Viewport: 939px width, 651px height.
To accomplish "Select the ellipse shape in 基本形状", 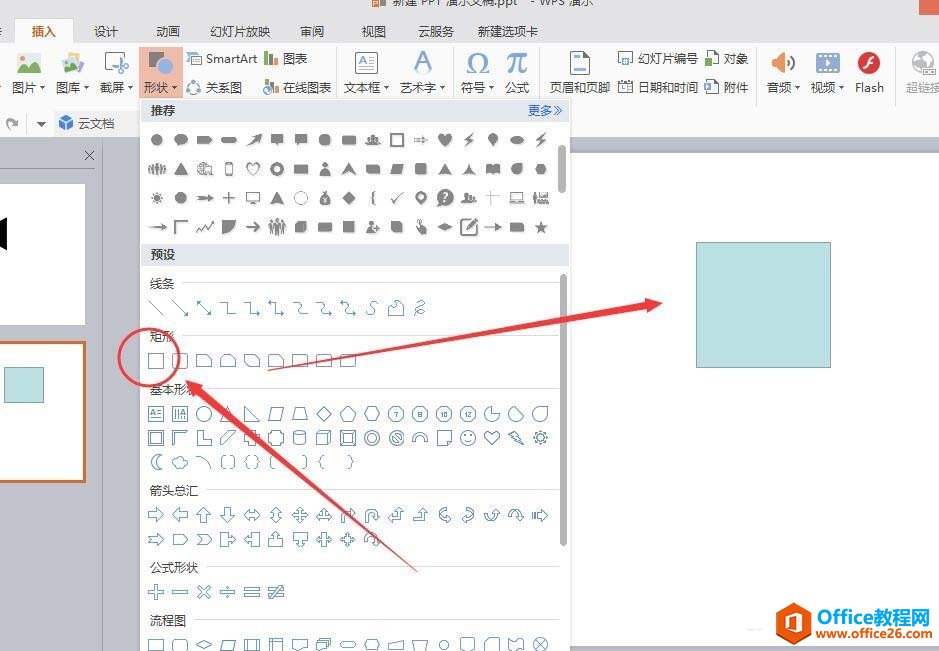I will tap(204, 414).
